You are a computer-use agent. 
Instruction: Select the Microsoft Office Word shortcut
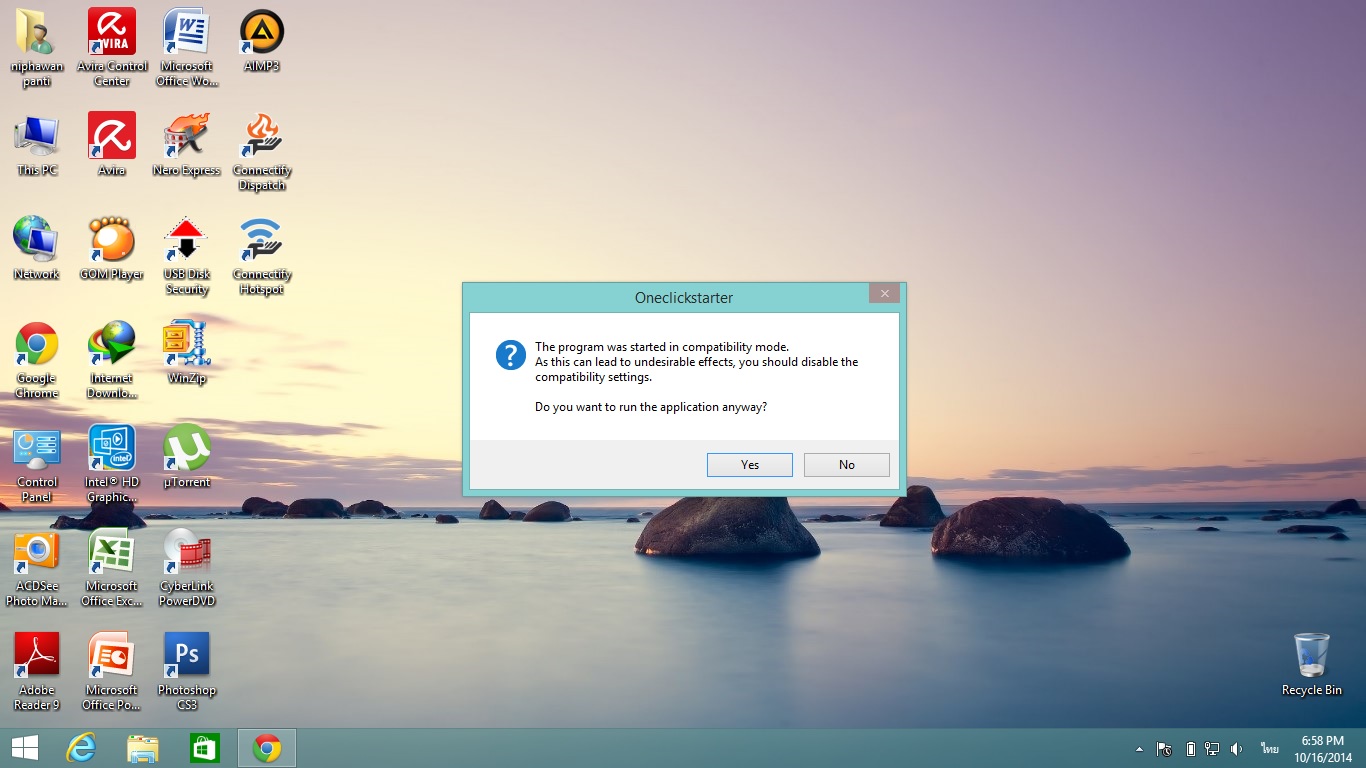pos(187,46)
